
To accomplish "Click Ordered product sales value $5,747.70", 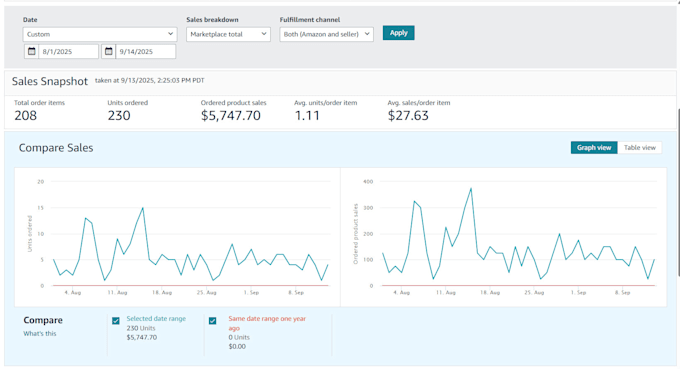I will 231,116.
